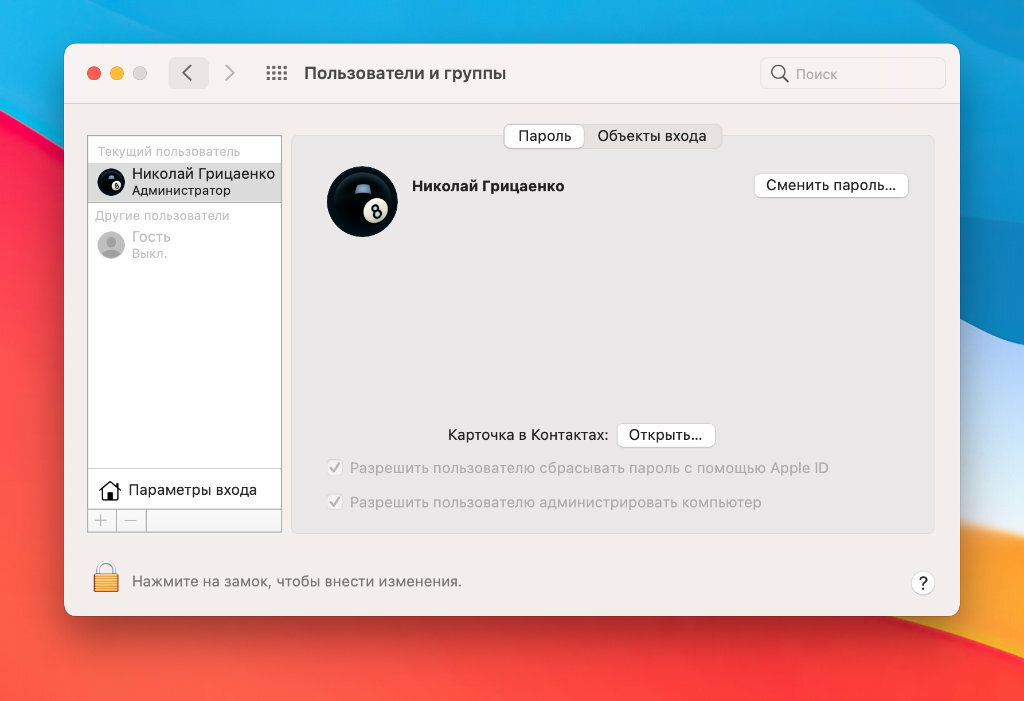Remove user with the minus button
Image resolution: width=1024 pixels, height=701 pixels.
[x=131, y=521]
